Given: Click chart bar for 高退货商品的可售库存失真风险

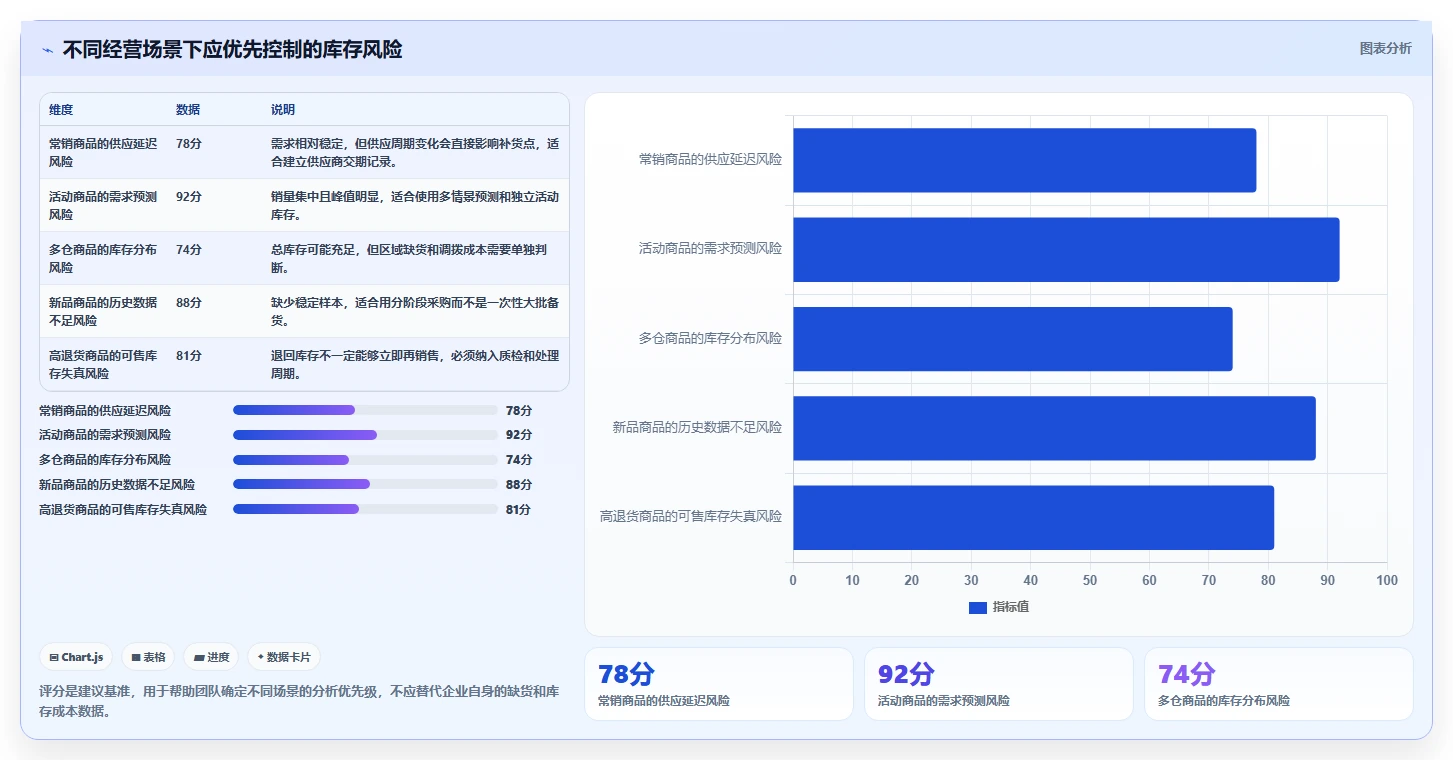Looking at the screenshot, I should point(1033,517).
